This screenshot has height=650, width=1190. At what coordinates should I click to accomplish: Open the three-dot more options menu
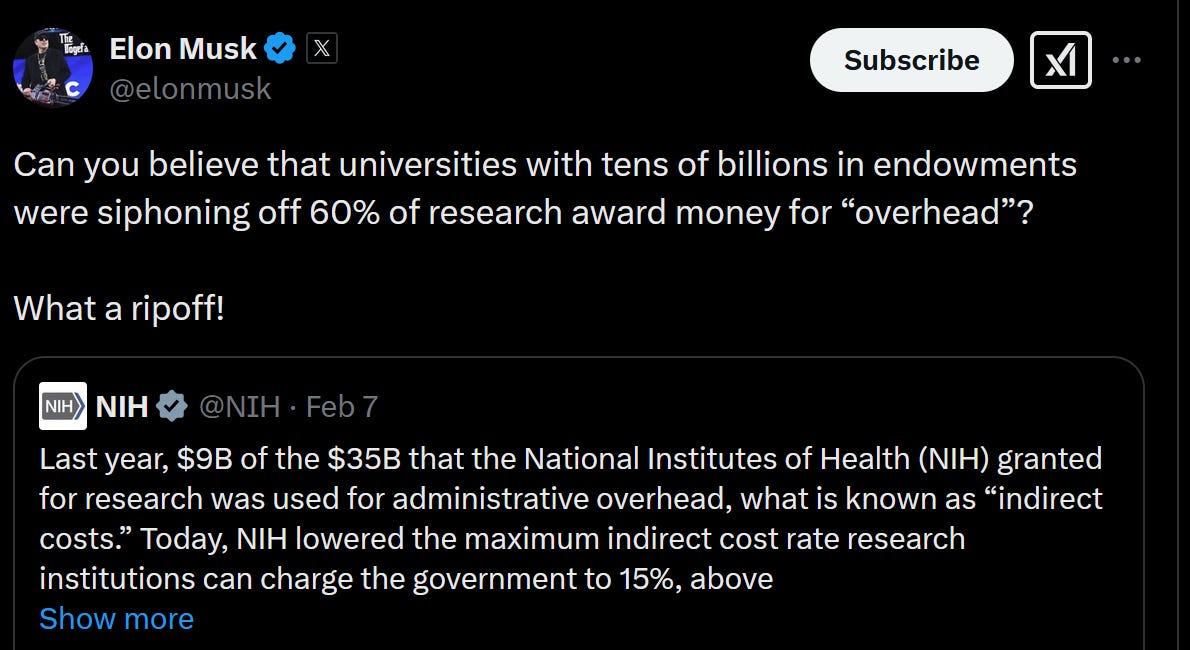click(x=1127, y=60)
